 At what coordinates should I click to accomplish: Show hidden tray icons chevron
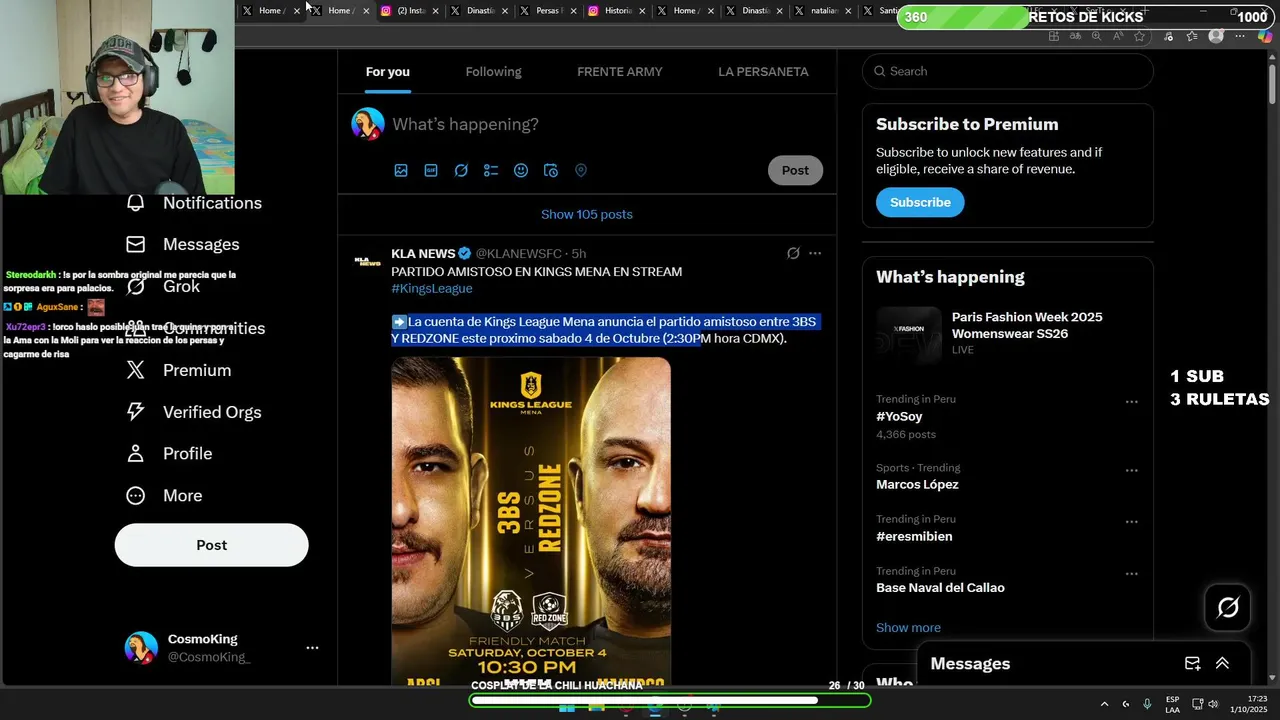(1104, 704)
